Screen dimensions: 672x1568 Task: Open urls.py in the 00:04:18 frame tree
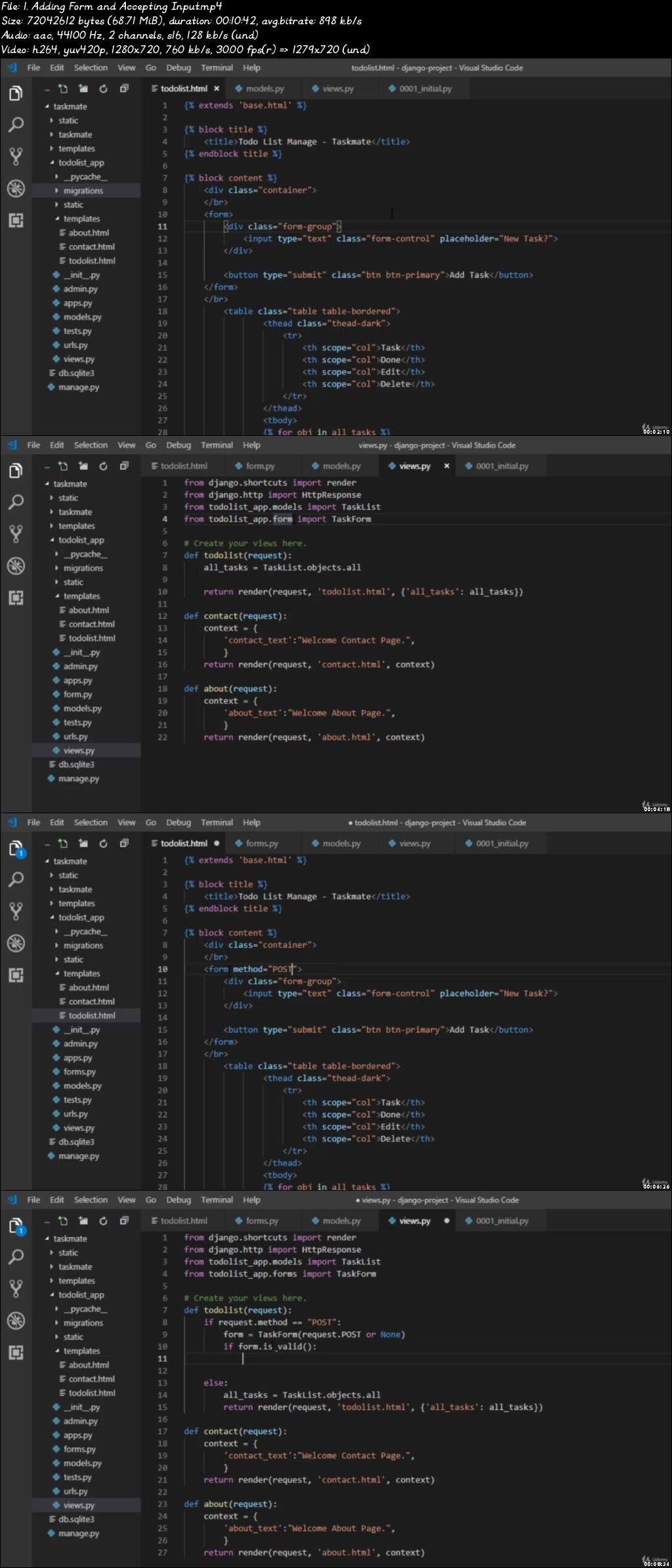pyautogui.click(x=75, y=736)
